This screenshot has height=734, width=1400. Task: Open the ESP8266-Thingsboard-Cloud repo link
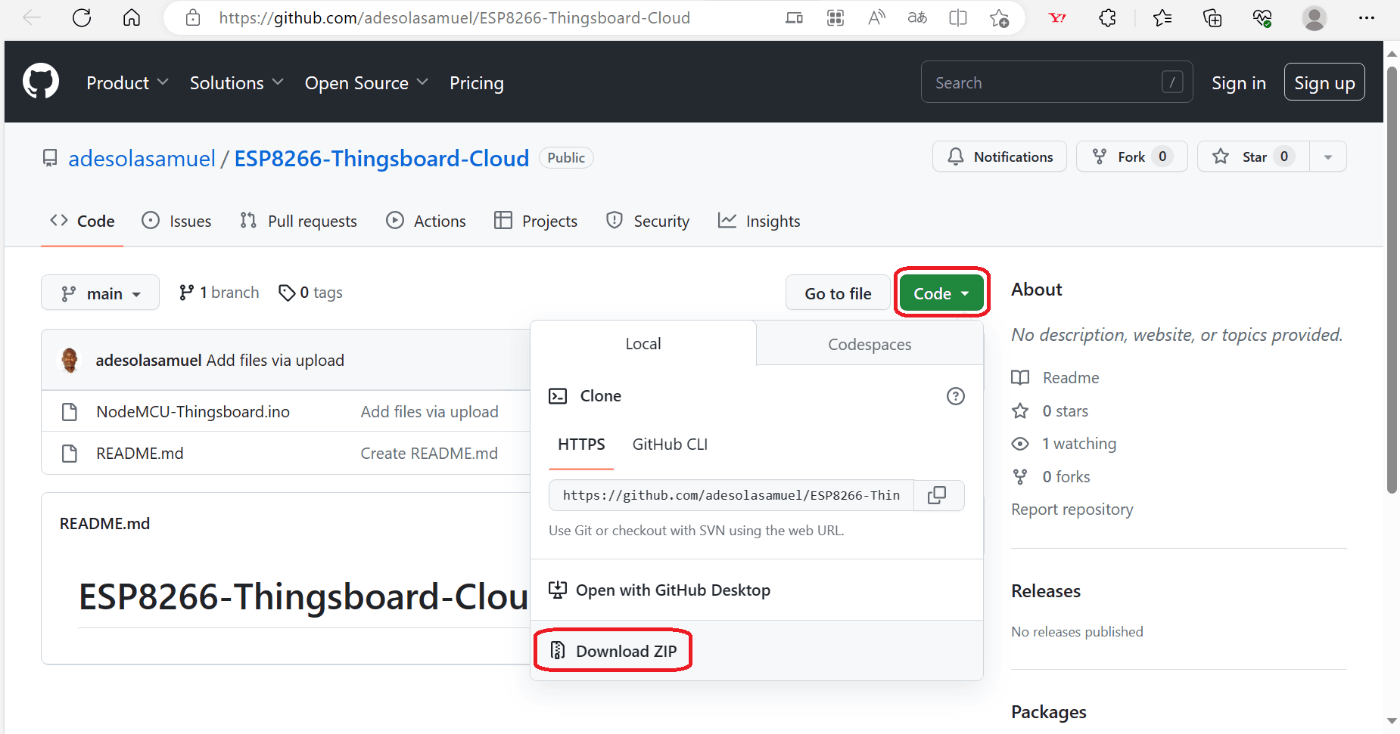[x=381, y=158]
